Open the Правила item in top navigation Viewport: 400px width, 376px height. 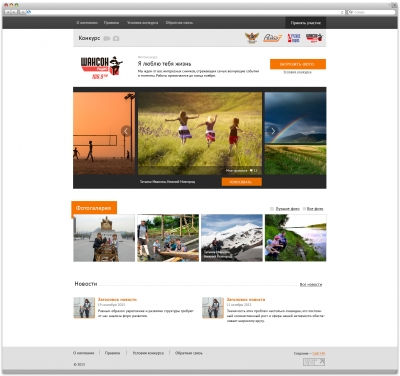(x=111, y=23)
